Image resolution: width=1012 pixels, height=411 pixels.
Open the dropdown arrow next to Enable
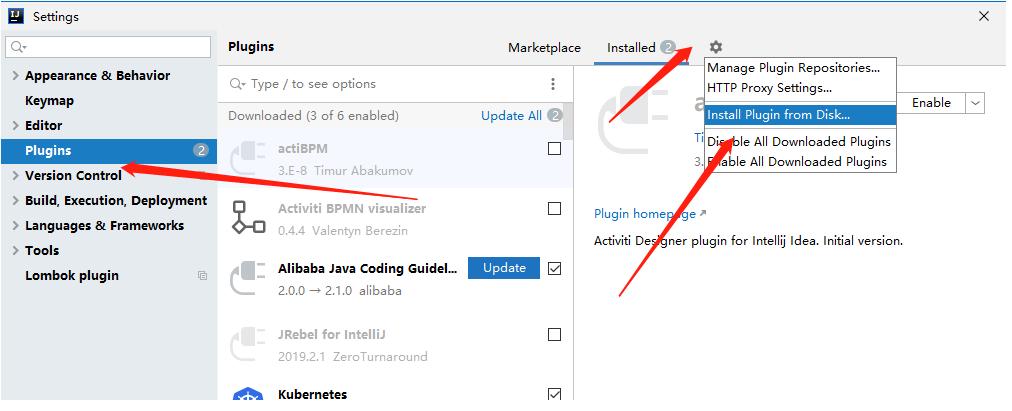[975, 102]
